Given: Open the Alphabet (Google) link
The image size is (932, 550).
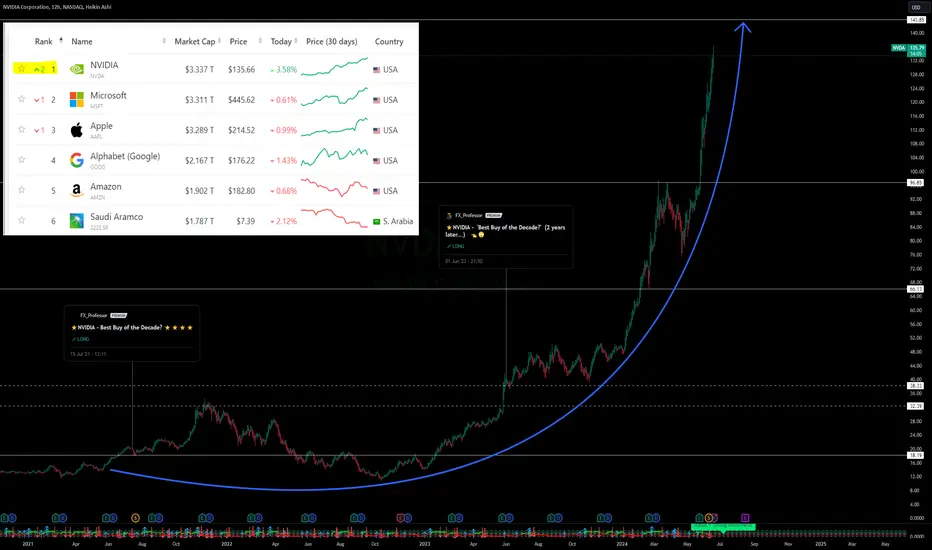Looking at the screenshot, I should (x=125, y=156).
